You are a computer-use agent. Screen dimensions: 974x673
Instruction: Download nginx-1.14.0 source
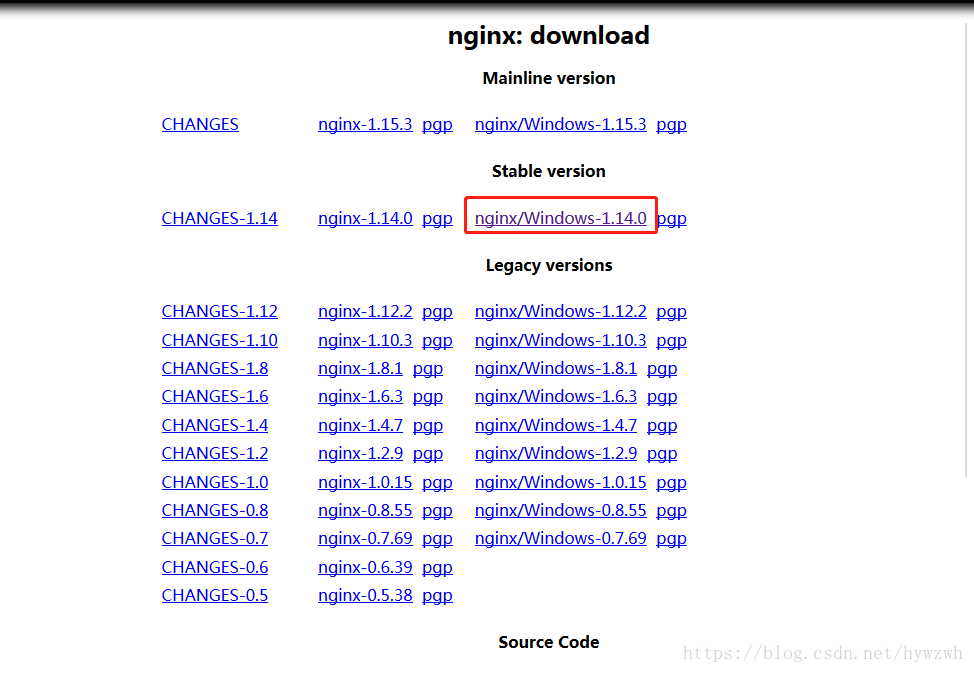(365, 218)
